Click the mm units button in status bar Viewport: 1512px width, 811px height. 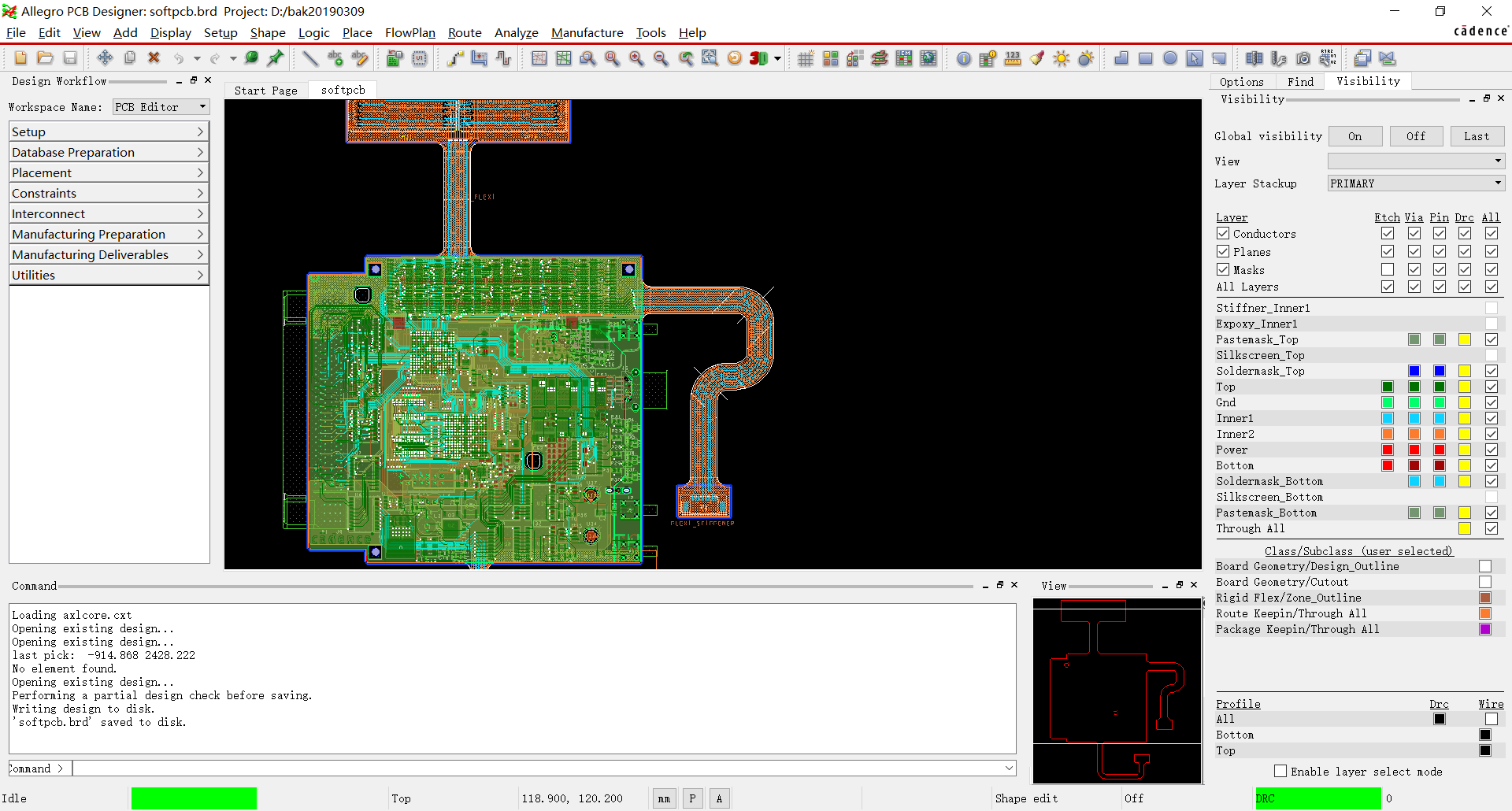[664, 798]
